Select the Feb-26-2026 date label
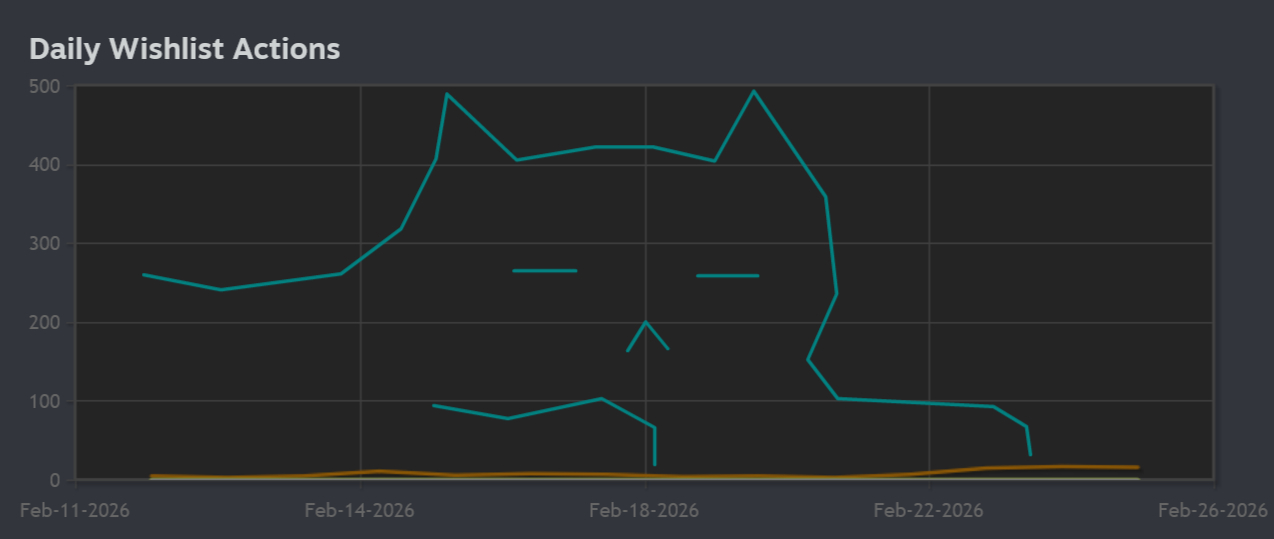This screenshot has width=1274, height=539. click(x=1212, y=510)
